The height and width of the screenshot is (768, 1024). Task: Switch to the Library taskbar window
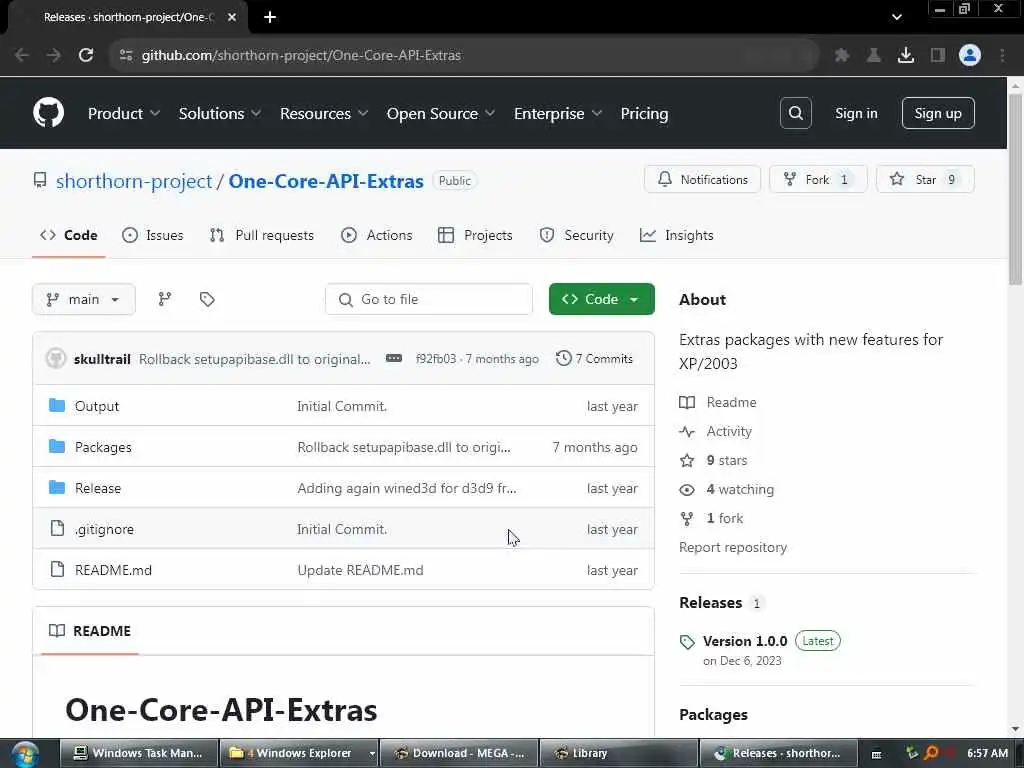click(618, 753)
